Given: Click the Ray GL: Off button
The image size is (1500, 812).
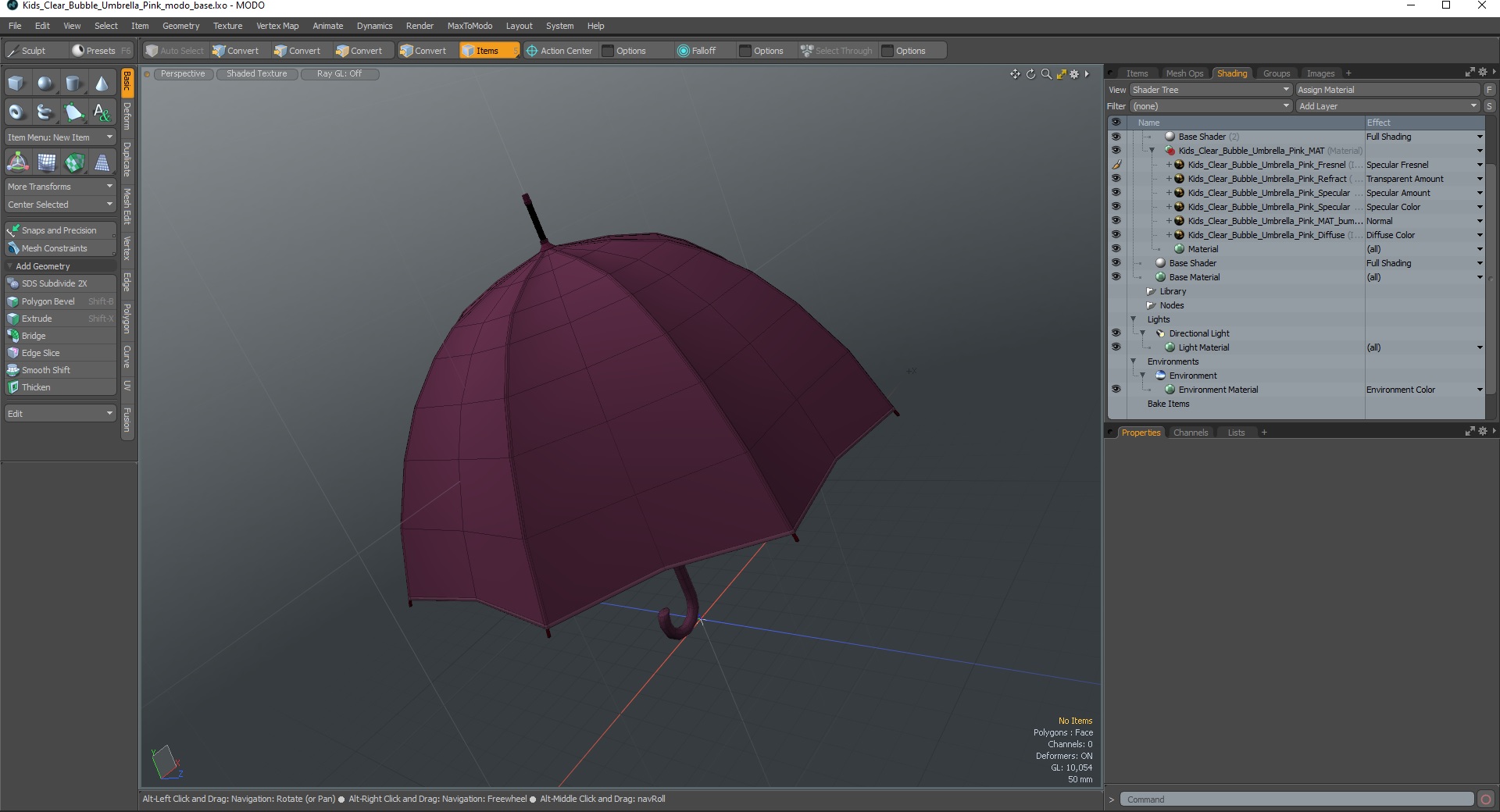Looking at the screenshot, I should point(339,74).
